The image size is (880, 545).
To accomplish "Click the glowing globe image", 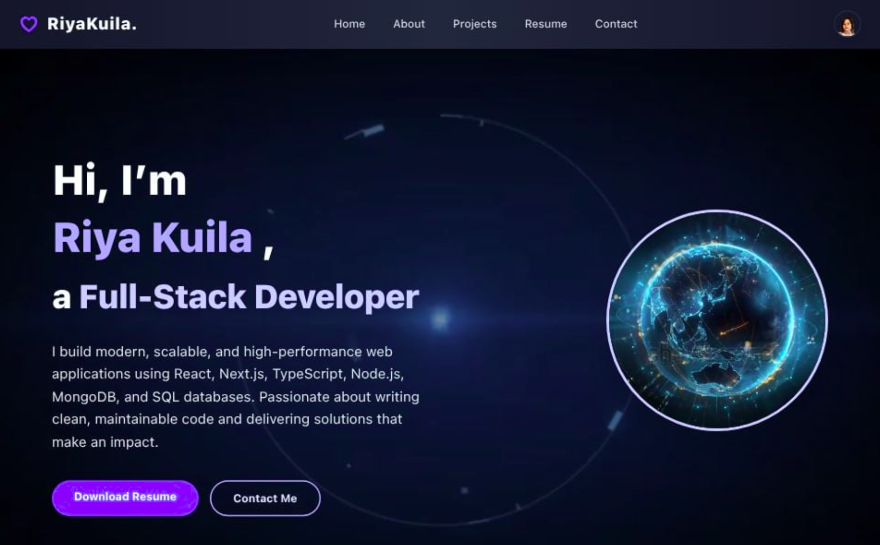I will [x=717, y=320].
